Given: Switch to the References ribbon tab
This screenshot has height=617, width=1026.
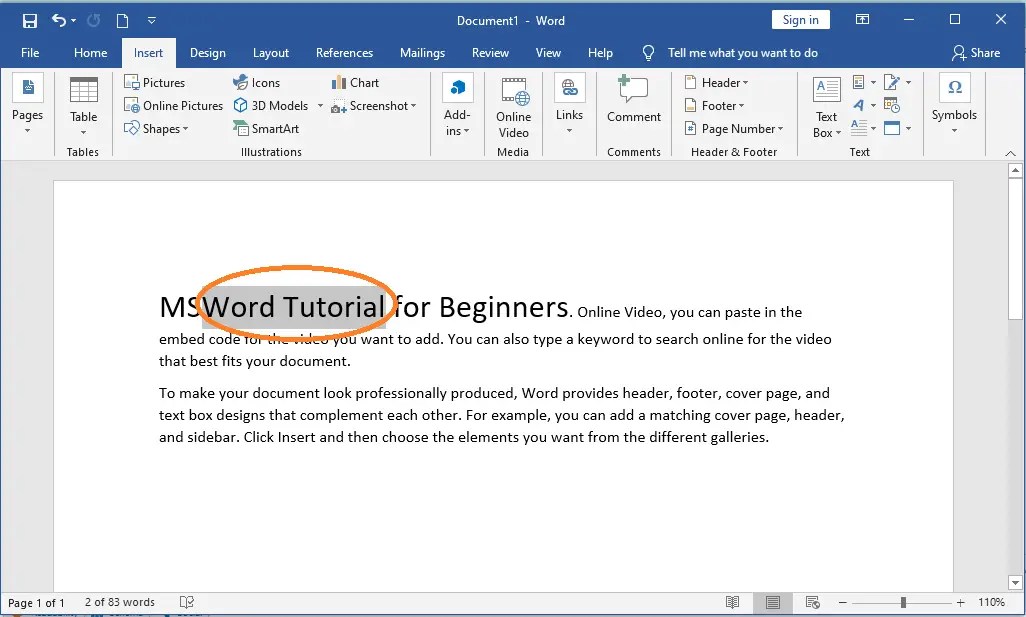Looking at the screenshot, I should (344, 53).
